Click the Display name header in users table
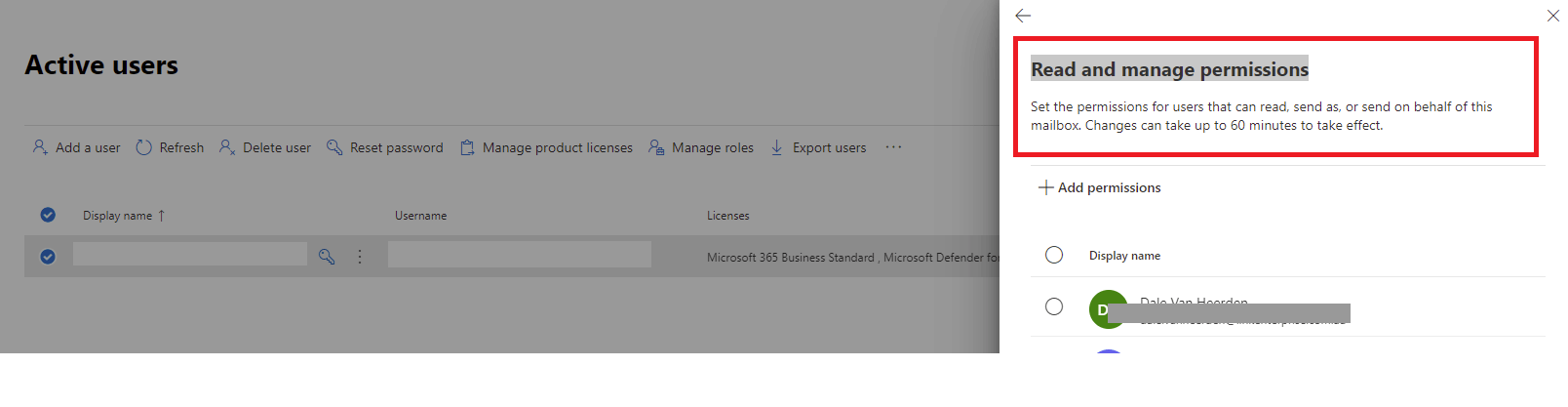Screen dimensions: 1568x407 tap(117, 216)
